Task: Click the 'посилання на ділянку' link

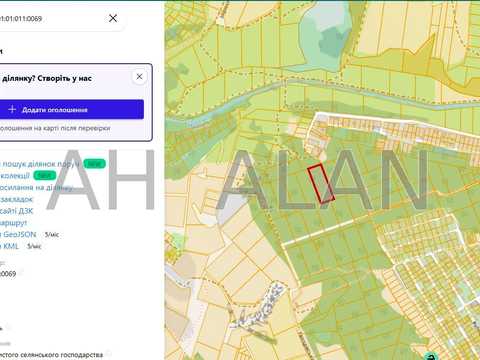Action: point(36,187)
